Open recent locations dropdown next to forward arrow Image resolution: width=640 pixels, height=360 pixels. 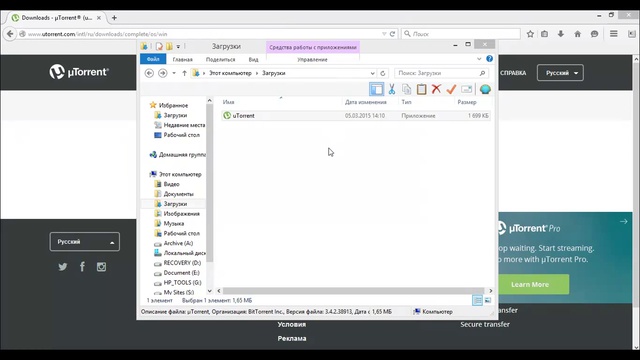tap(174, 73)
